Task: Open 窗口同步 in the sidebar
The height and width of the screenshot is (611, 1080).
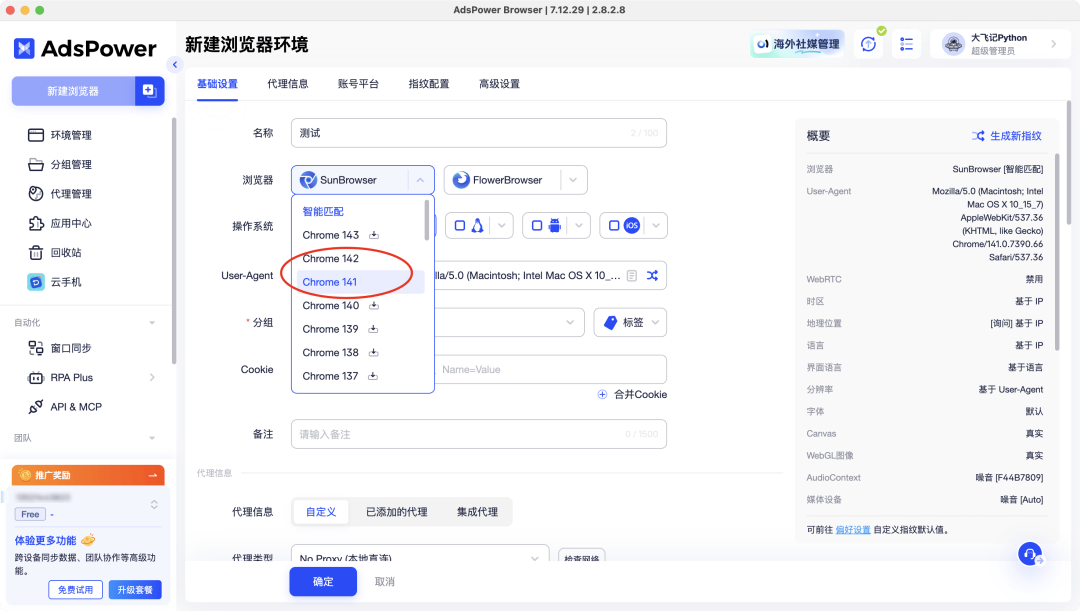Action: point(60,348)
